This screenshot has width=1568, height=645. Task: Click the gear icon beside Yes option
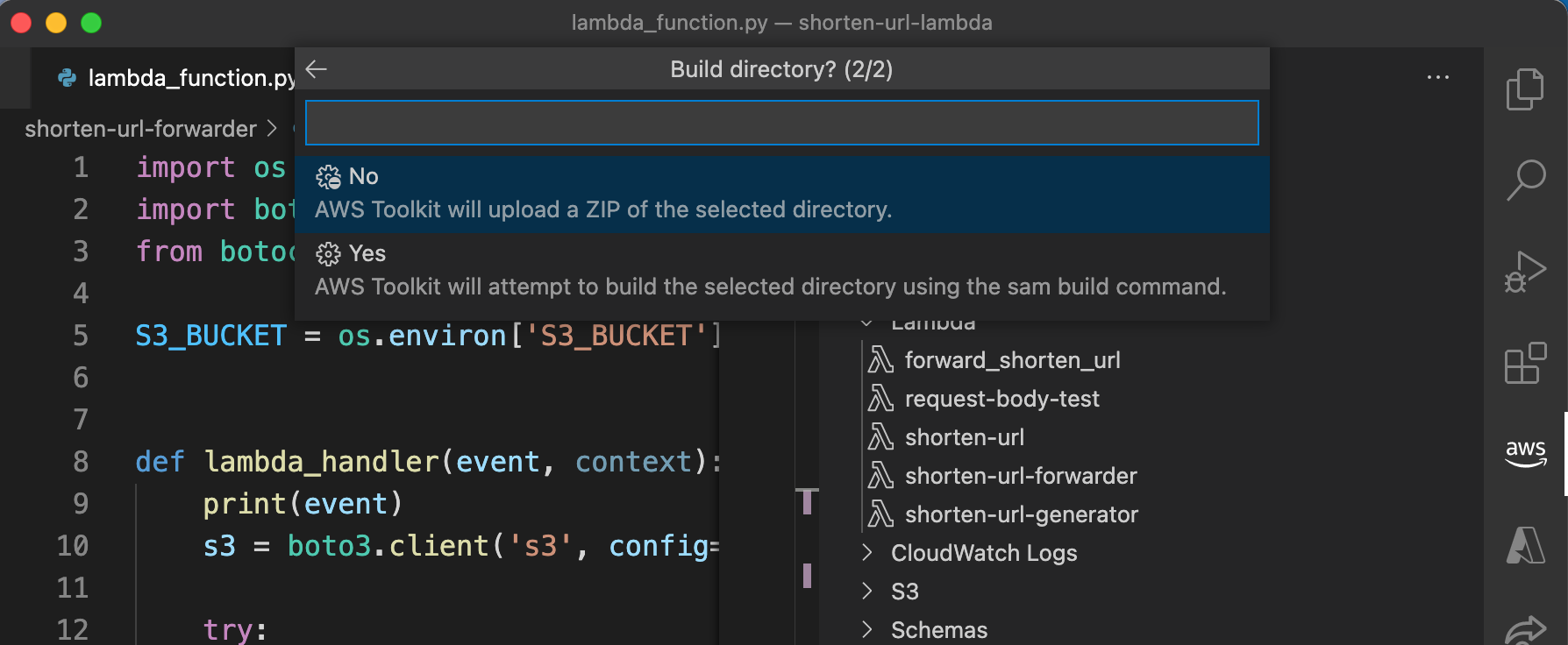[x=328, y=254]
